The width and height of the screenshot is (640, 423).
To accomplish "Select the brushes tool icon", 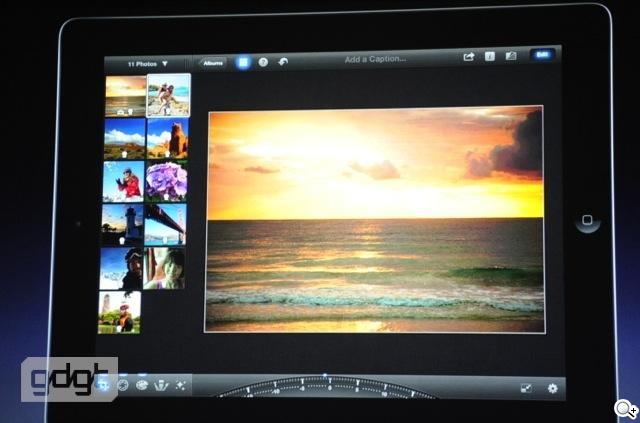I will pos(160,385).
